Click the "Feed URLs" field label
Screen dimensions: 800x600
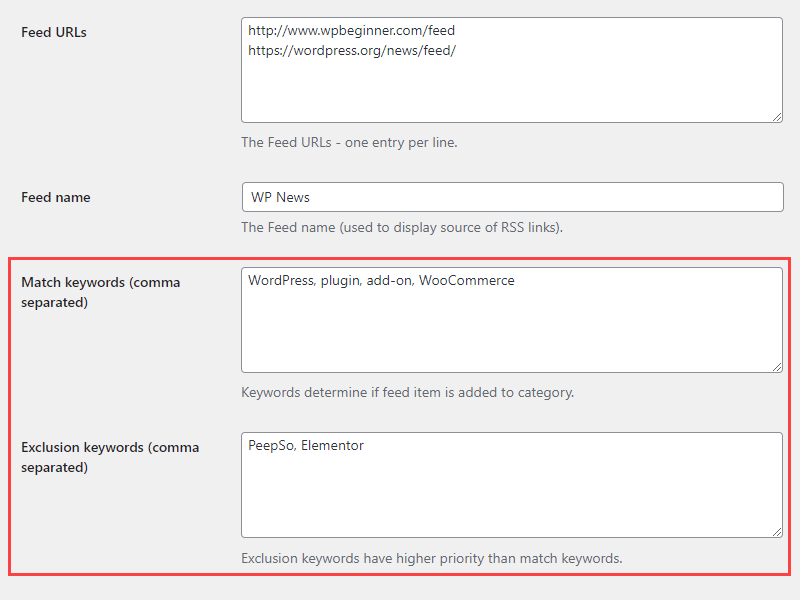(54, 32)
